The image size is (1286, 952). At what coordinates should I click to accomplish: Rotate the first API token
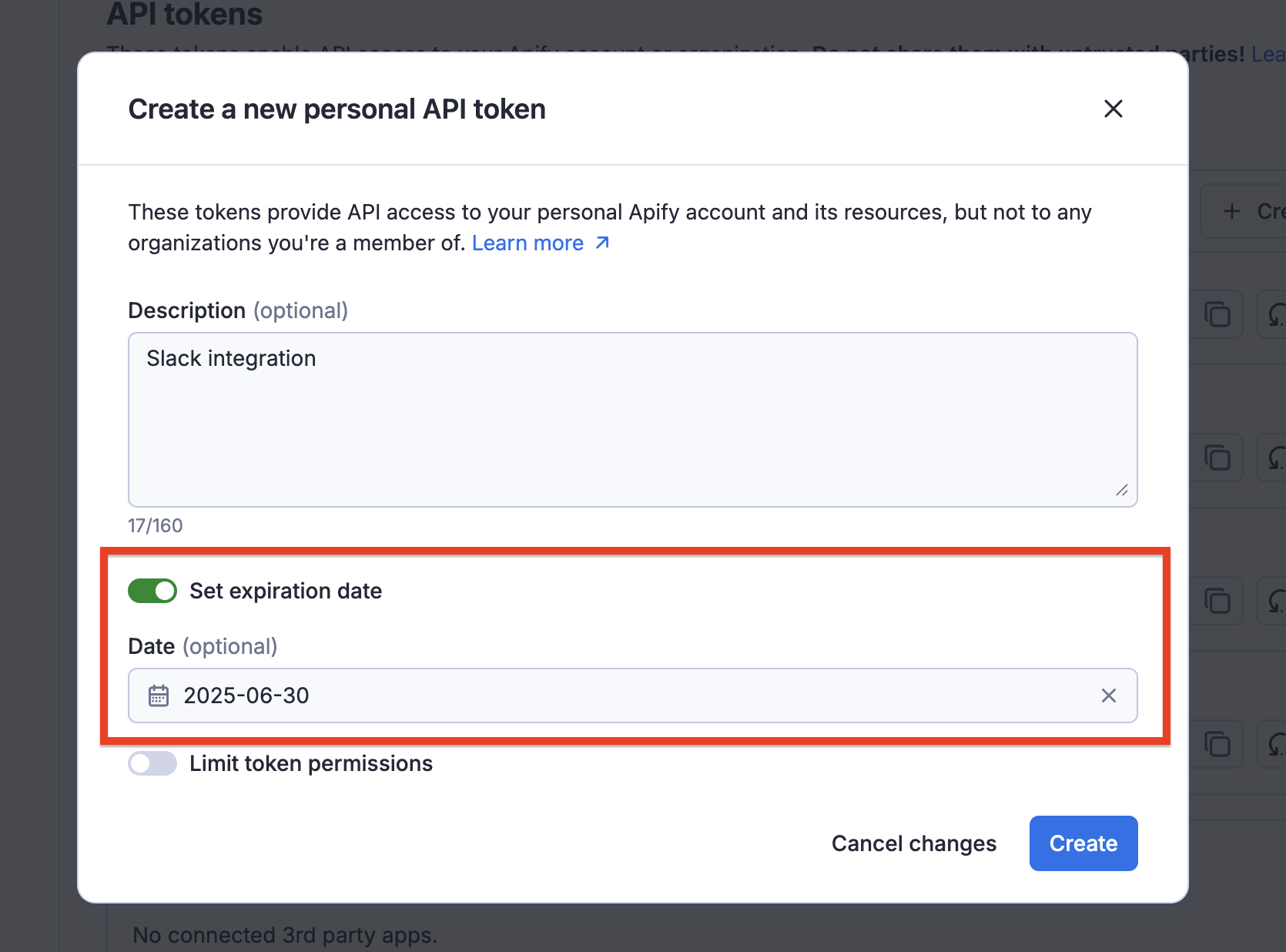1275,314
